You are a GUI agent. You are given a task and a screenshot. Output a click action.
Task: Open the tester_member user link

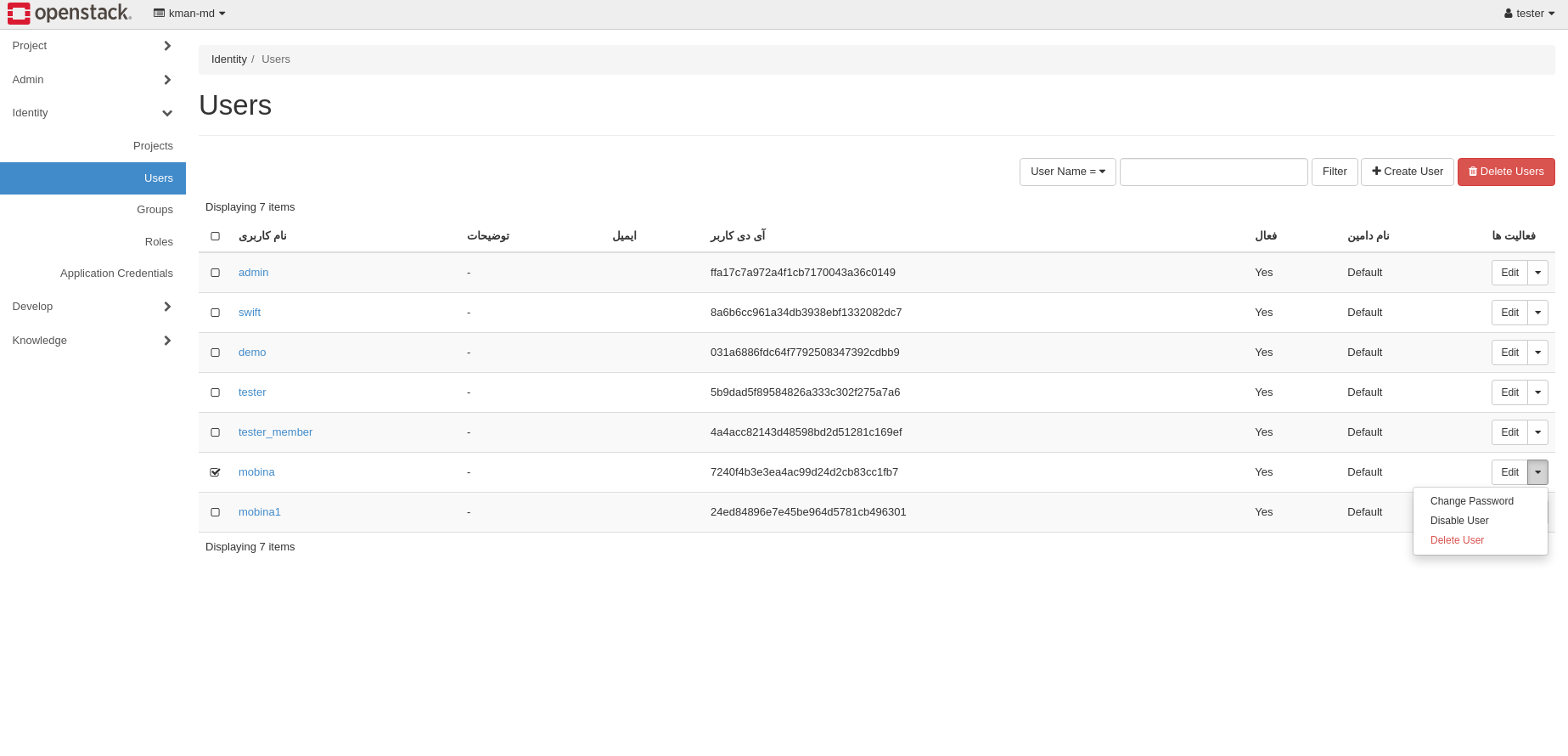[275, 432]
